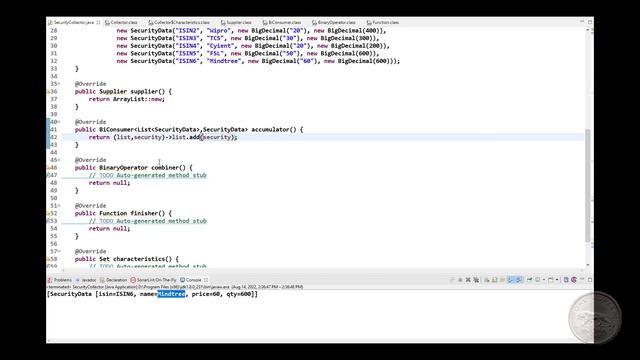This screenshot has width=640, height=360.
Task: Maximize the editor area
Action: (x=590, y=22)
